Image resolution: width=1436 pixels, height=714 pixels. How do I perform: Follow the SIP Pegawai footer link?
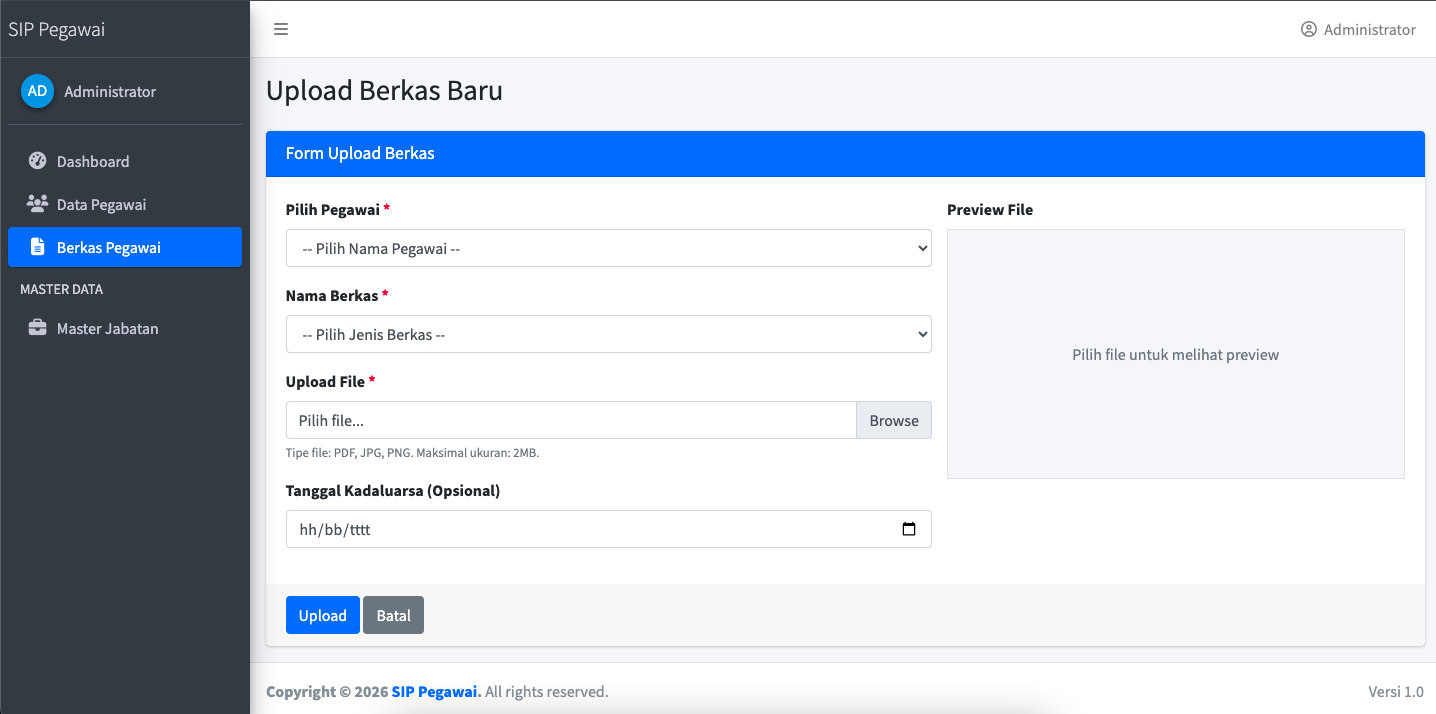pos(436,691)
